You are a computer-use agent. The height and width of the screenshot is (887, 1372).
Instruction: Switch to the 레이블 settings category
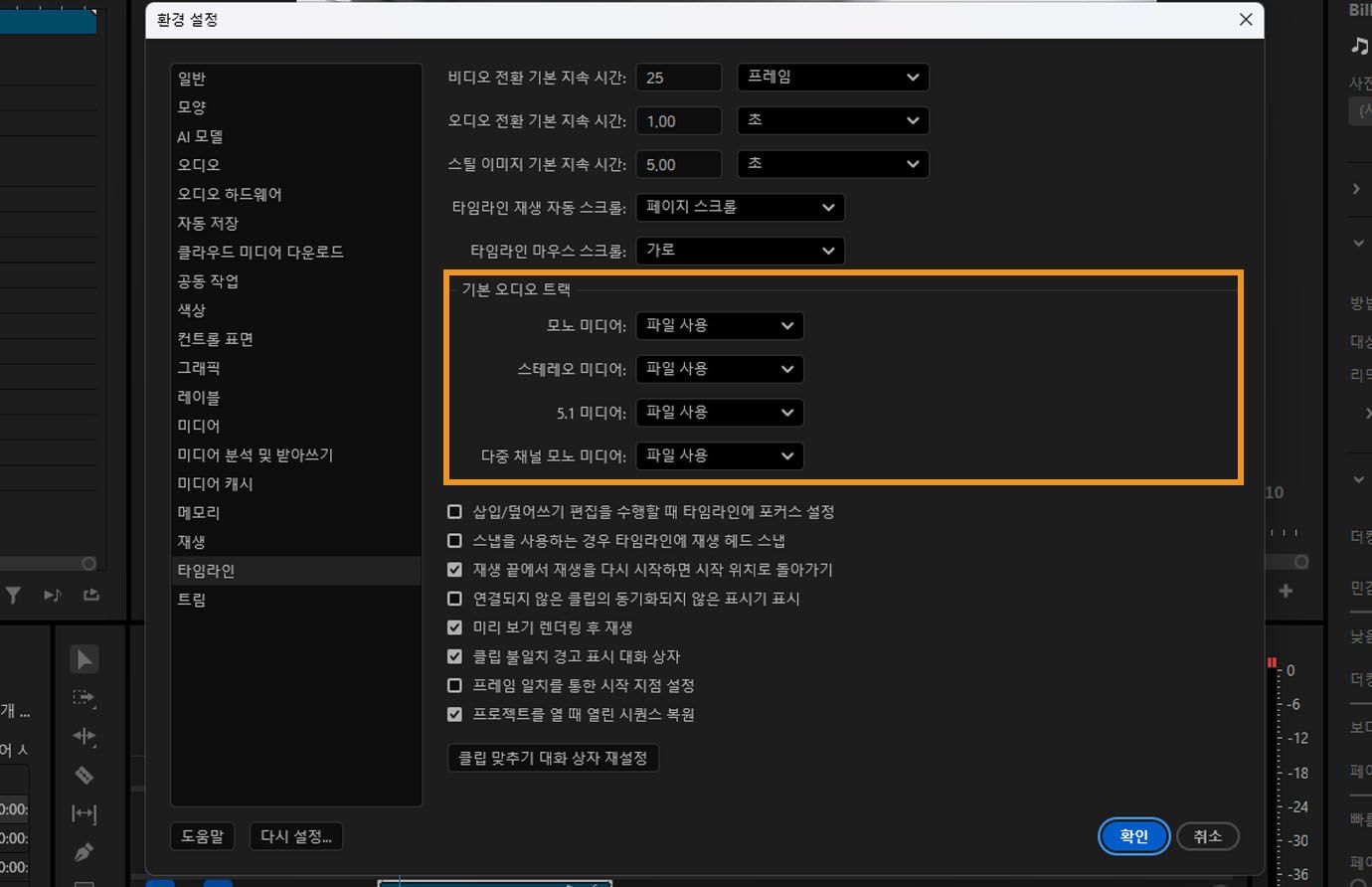pos(200,397)
